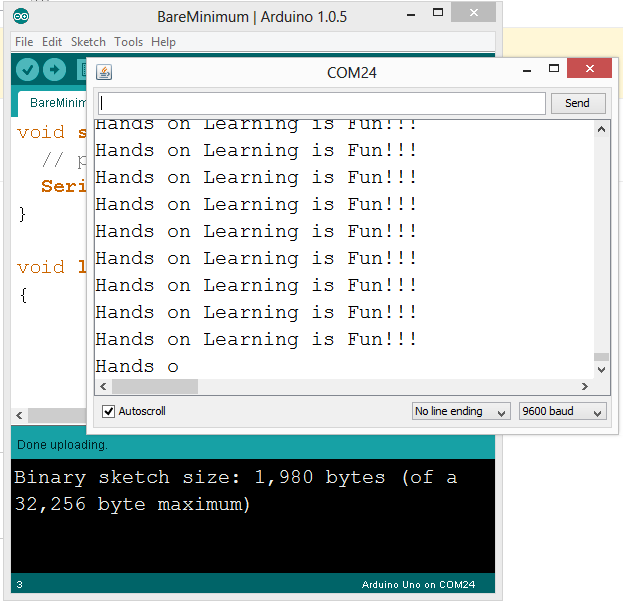This screenshot has height=601, width=623.
Task: Click the Arduino logo in title bar
Action: click(21, 17)
